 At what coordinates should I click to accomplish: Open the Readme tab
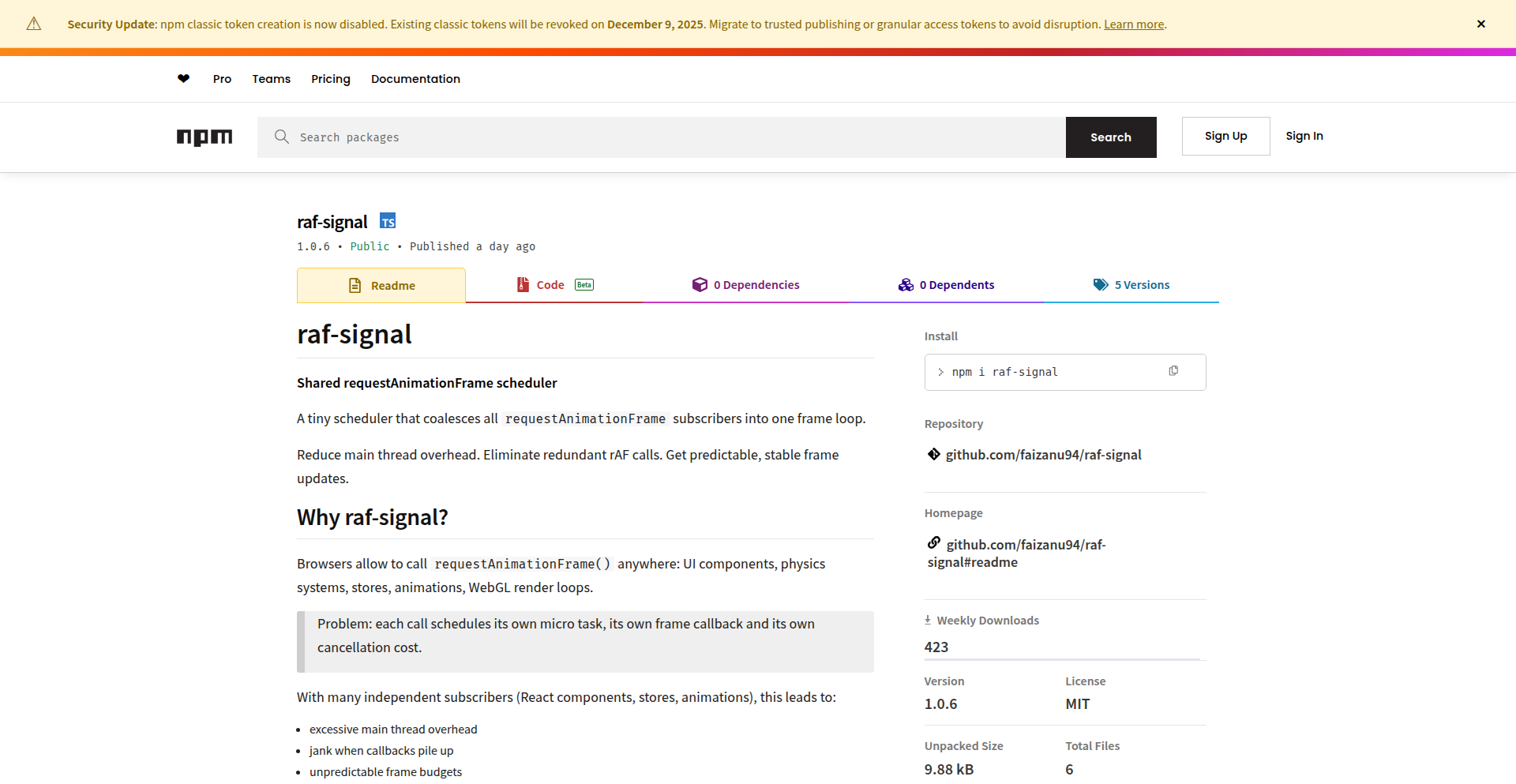(381, 285)
